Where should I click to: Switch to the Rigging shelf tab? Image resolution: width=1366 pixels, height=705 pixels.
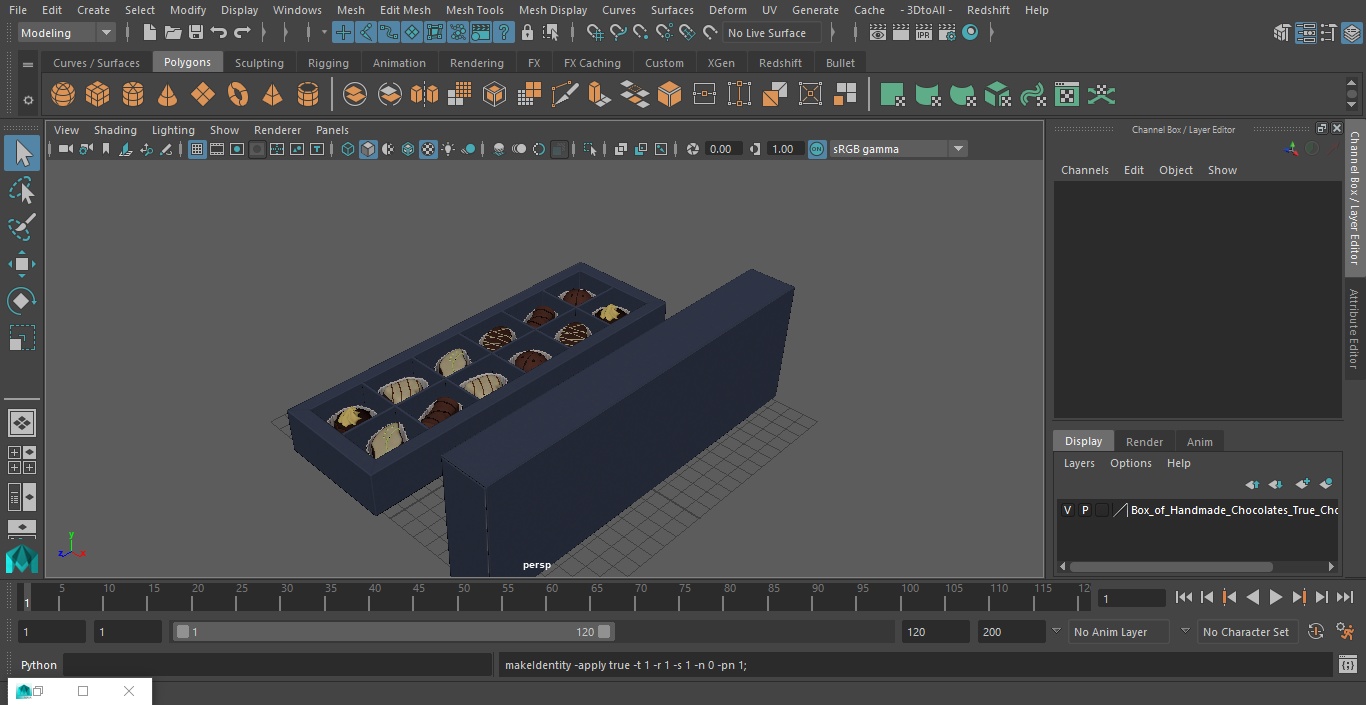click(328, 62)
